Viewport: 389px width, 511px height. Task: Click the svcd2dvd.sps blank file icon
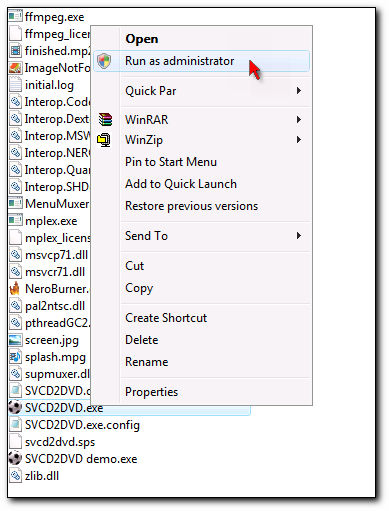click(15, 442)
